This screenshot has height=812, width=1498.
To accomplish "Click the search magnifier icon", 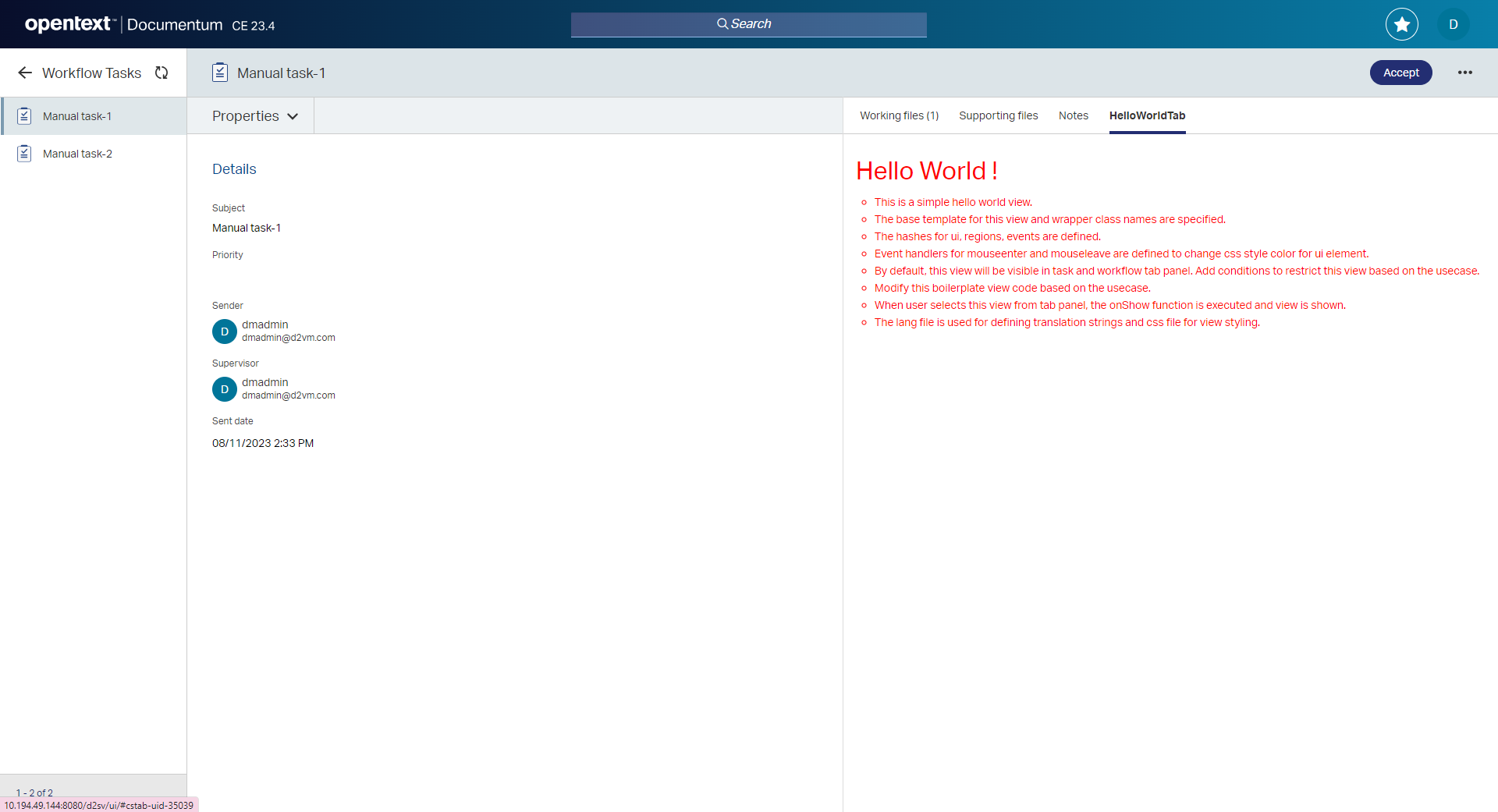I will (723, 23).
